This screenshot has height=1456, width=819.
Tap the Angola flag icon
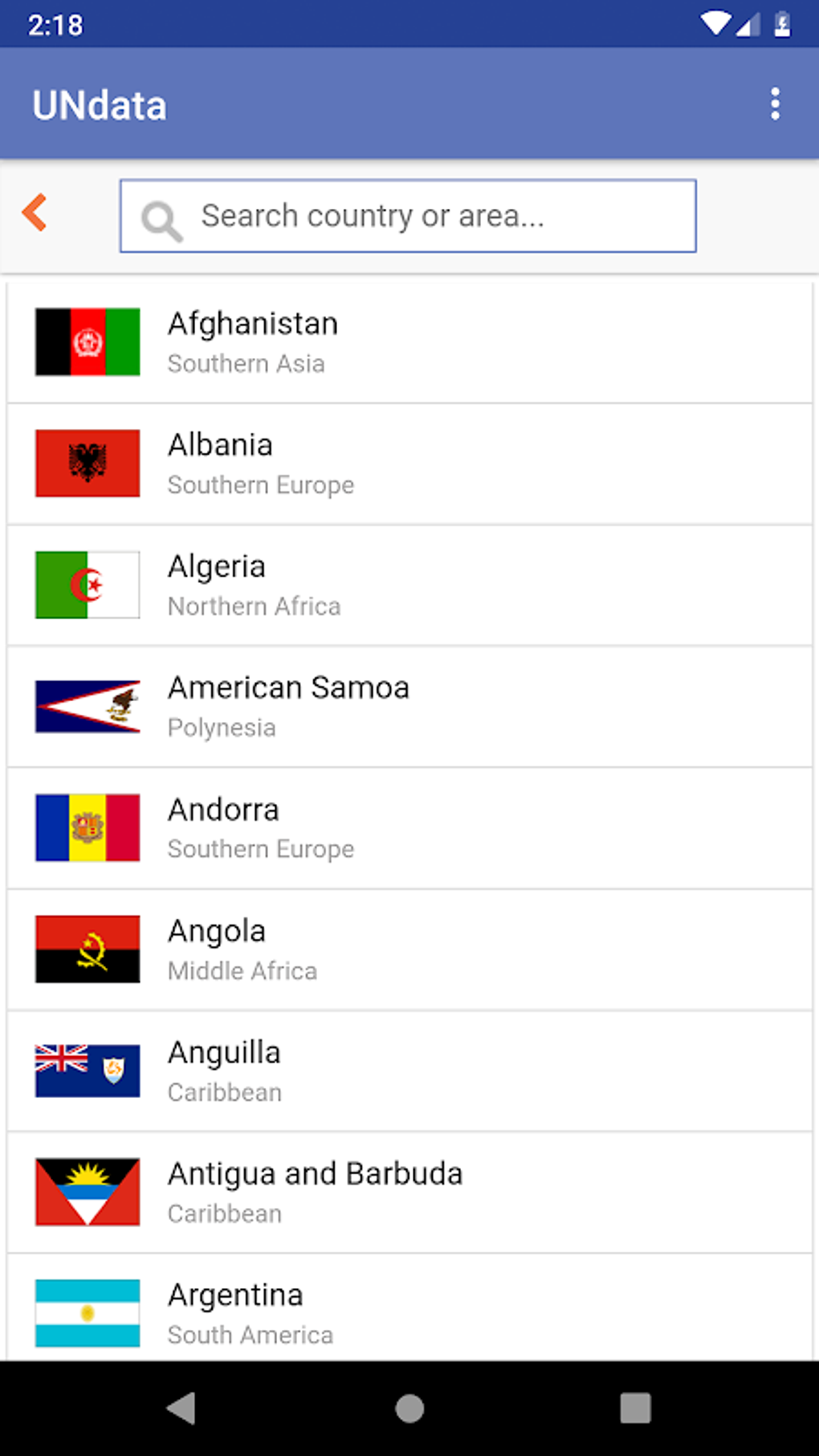coord(88,949)
